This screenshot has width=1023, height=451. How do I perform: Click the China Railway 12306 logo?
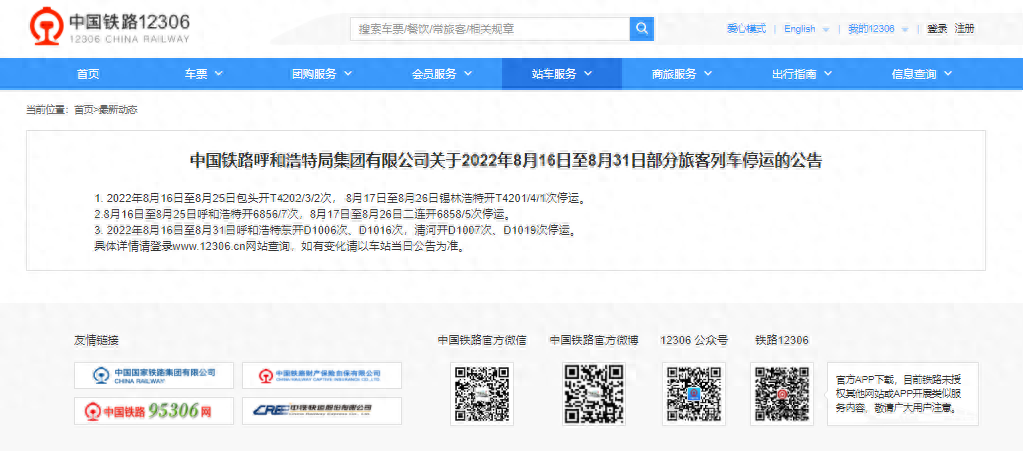click(108, 29)
